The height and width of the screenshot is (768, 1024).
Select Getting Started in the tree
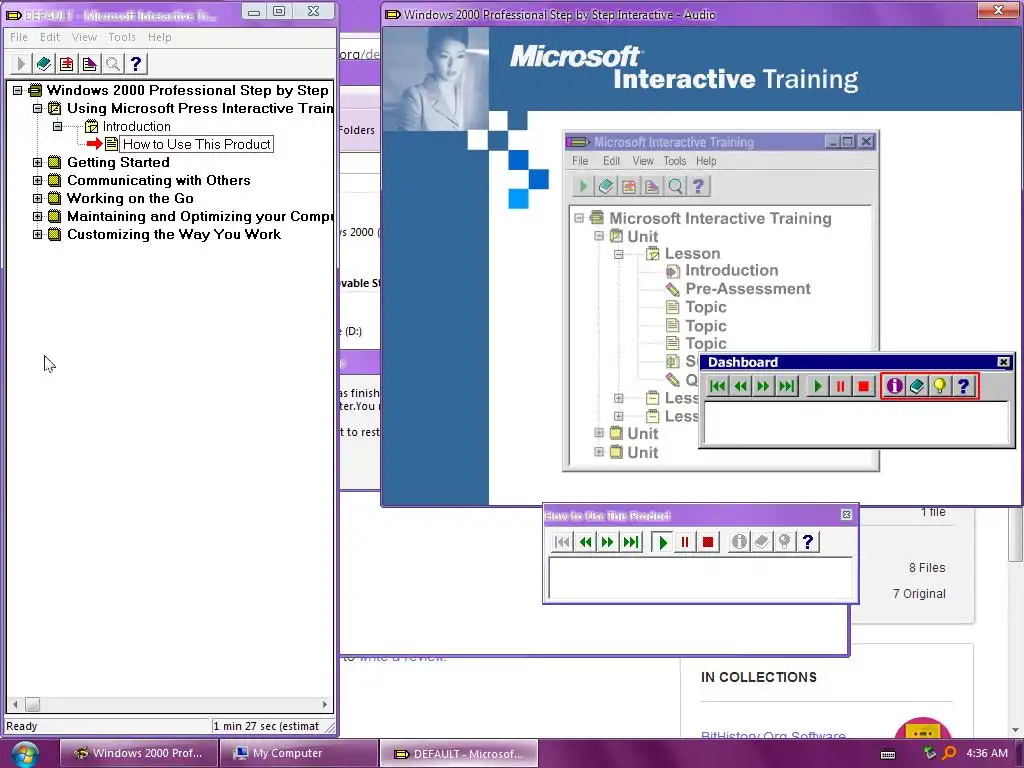[x=118, y=162]
